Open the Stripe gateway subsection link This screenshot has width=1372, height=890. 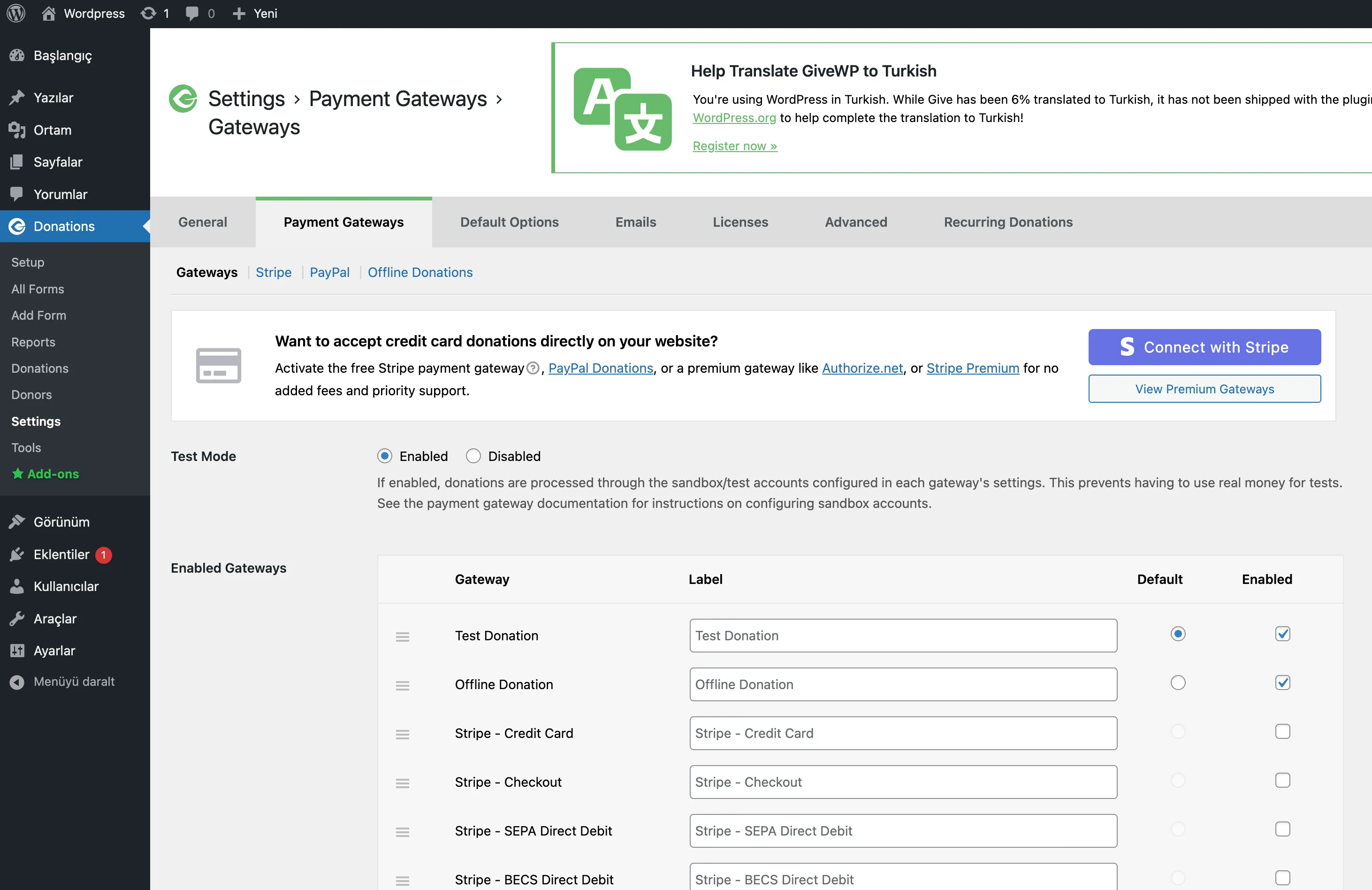[273, 272]
